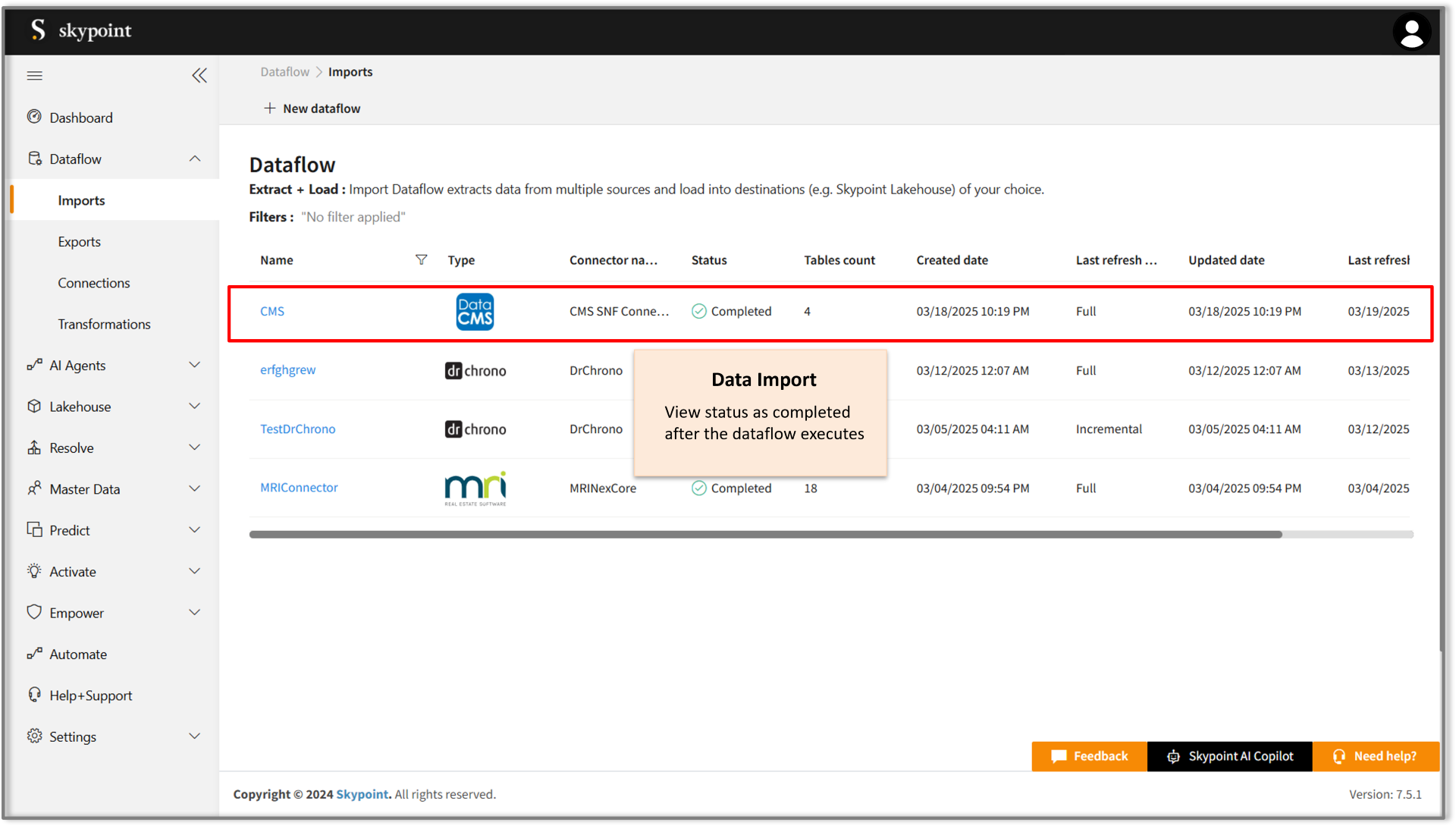This screenshot has height=826, width=1456.
Task: Click the Master Data icon
Action: 35,488
